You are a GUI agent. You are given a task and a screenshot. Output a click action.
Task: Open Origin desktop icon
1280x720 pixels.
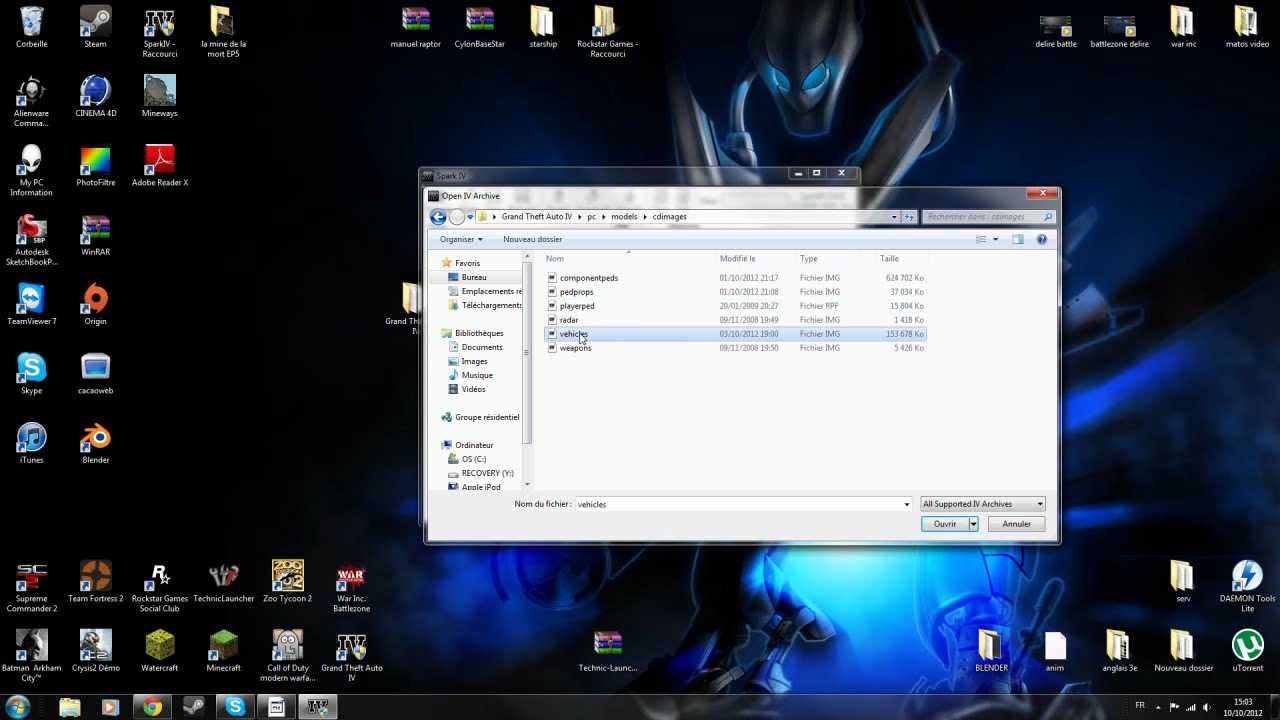[95, 305]
